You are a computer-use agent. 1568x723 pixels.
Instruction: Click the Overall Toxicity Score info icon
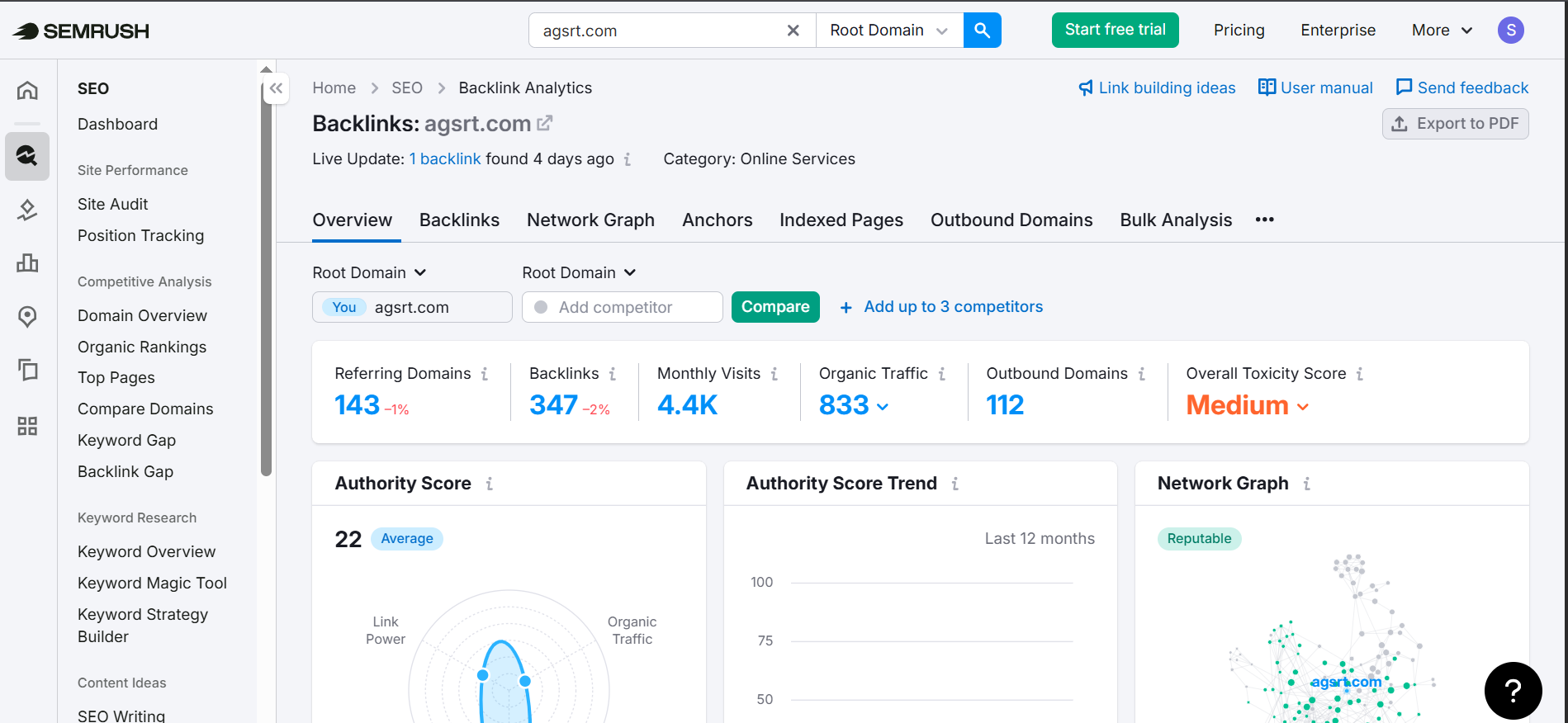(1360, 374)
